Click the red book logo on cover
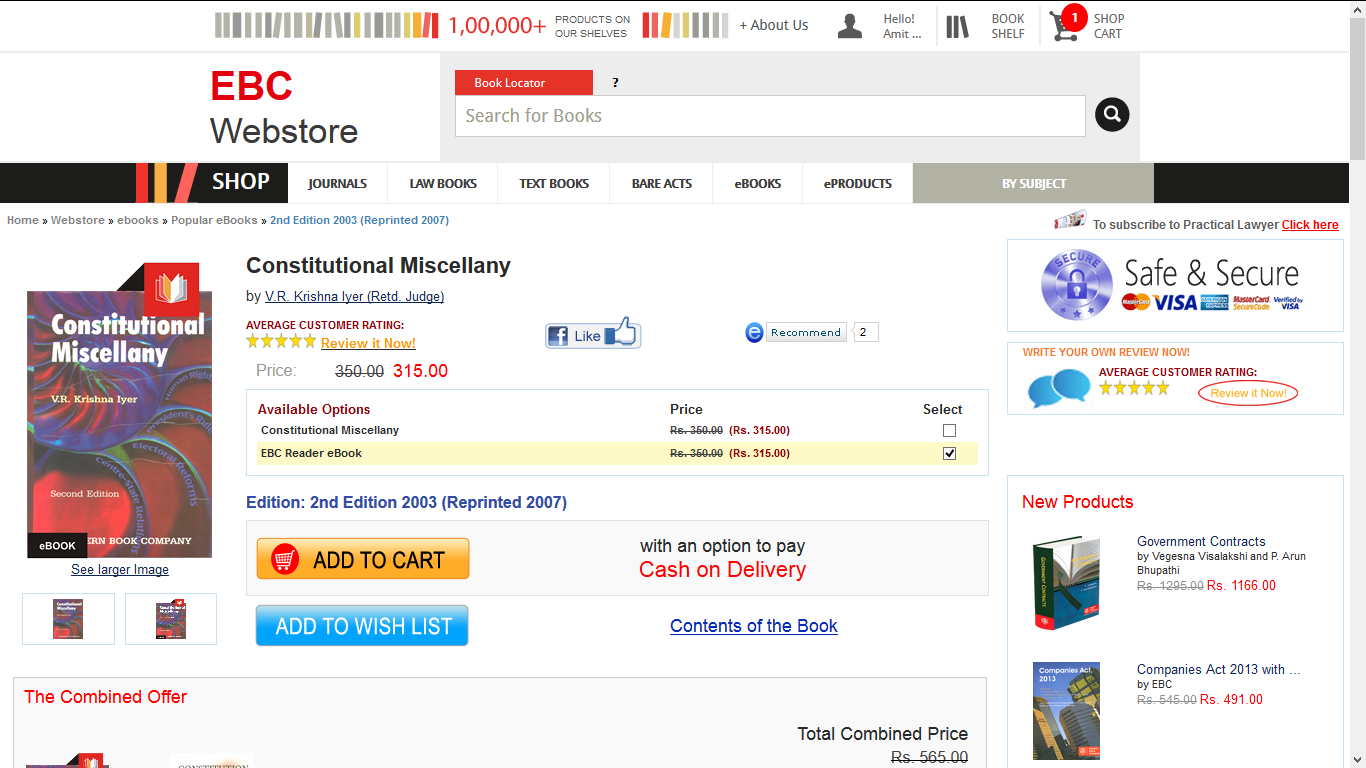 coord(172,290)
